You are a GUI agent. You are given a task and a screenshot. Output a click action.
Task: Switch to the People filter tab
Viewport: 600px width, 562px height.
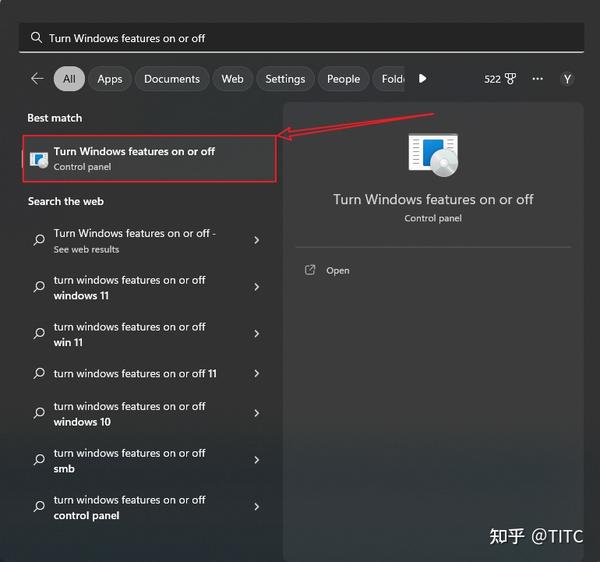click(x=343, y=79)
